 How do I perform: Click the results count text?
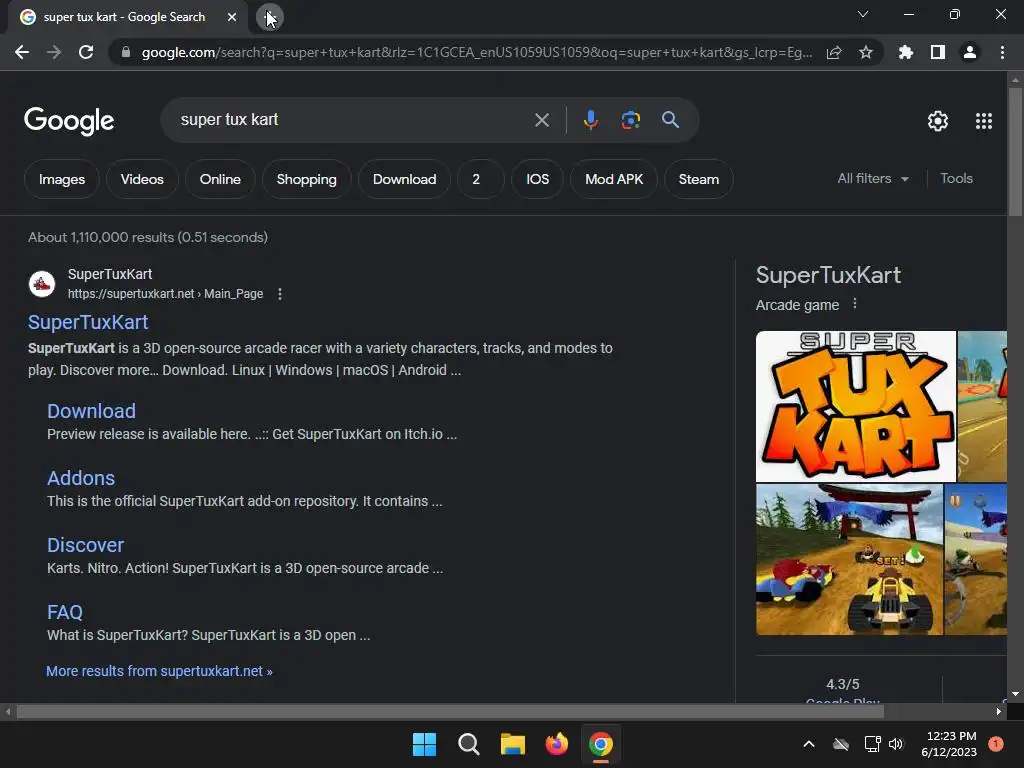(148, 237)
